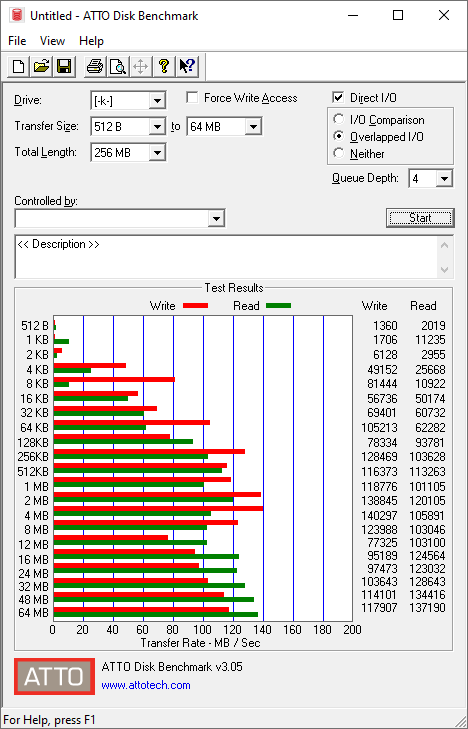468x729 pixels.
Task: Click the 1 KB read value 11235
Action: pos(430,340)
